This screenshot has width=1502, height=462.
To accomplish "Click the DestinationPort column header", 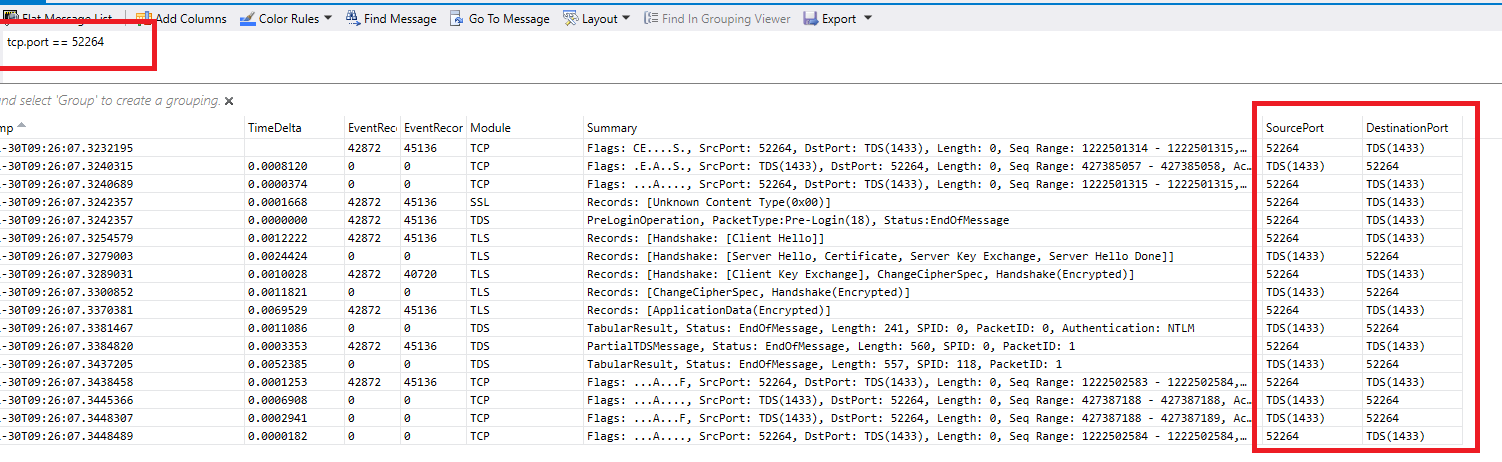I will (1406, 128).
